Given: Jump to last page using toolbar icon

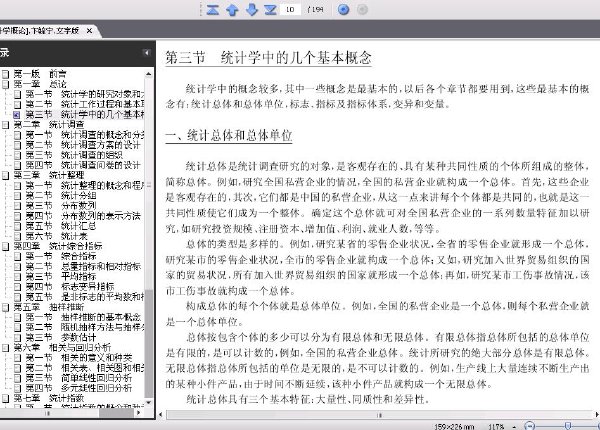Looking at the screenshot, I should pos(270,9).
